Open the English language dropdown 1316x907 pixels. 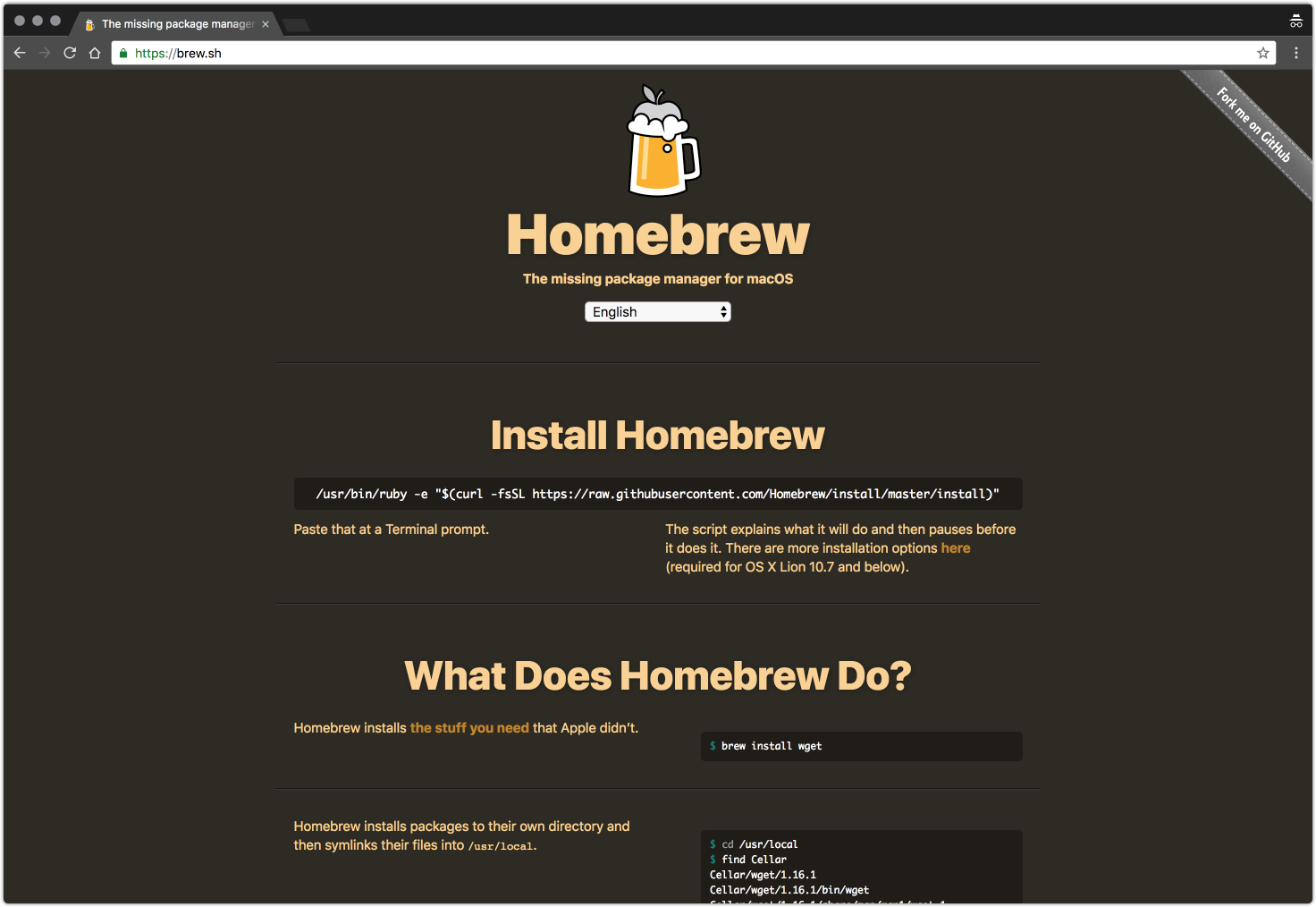coord(658,311)
